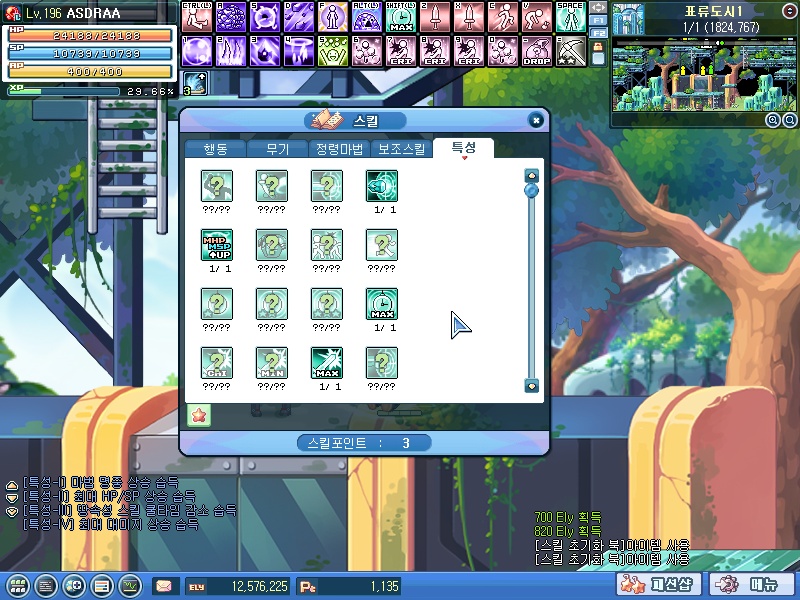Image resolution: width=800 pixels, height=600 pixels.
Task: Open the grid-icon round button in bottom bar
Action: tap(18, 586)
